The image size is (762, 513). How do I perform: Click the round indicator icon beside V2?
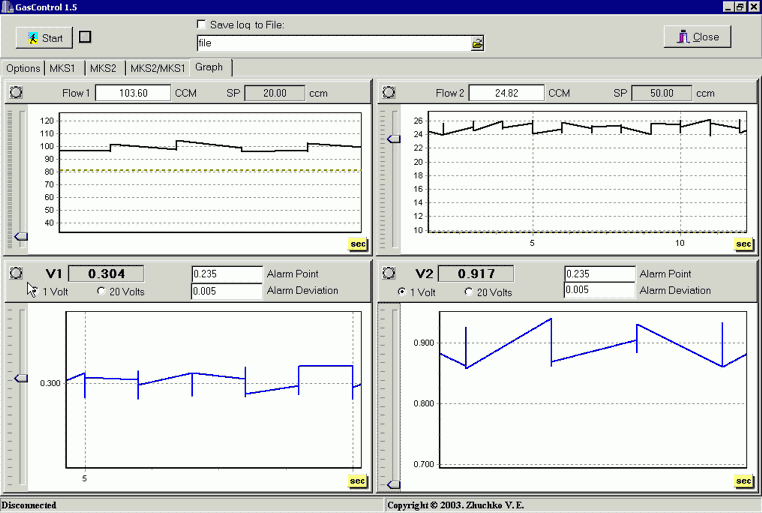(x=389, y=273)
